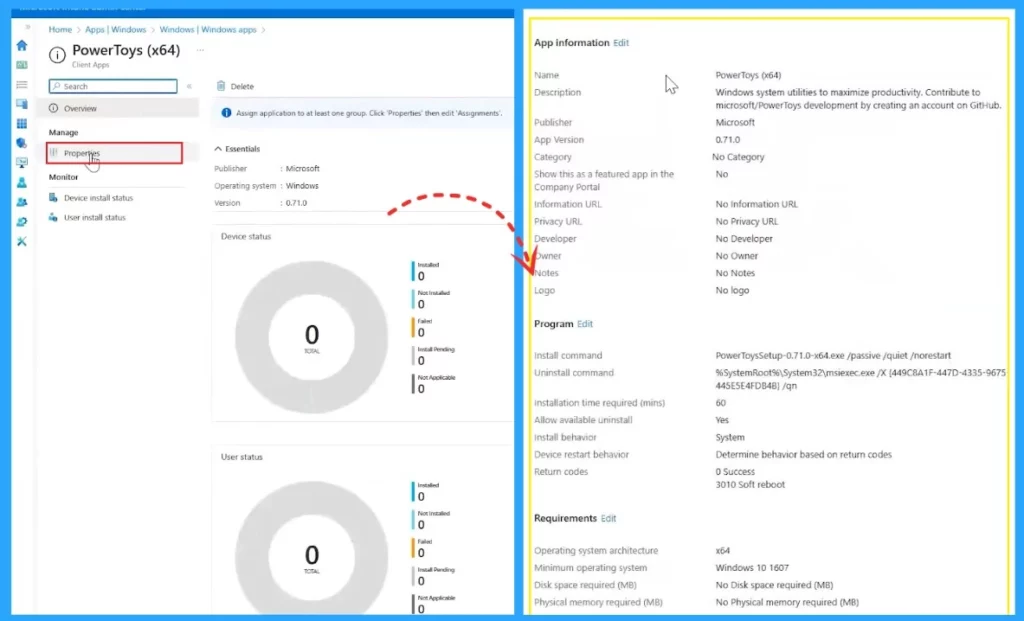Click the Delete command label

point(242,86)
